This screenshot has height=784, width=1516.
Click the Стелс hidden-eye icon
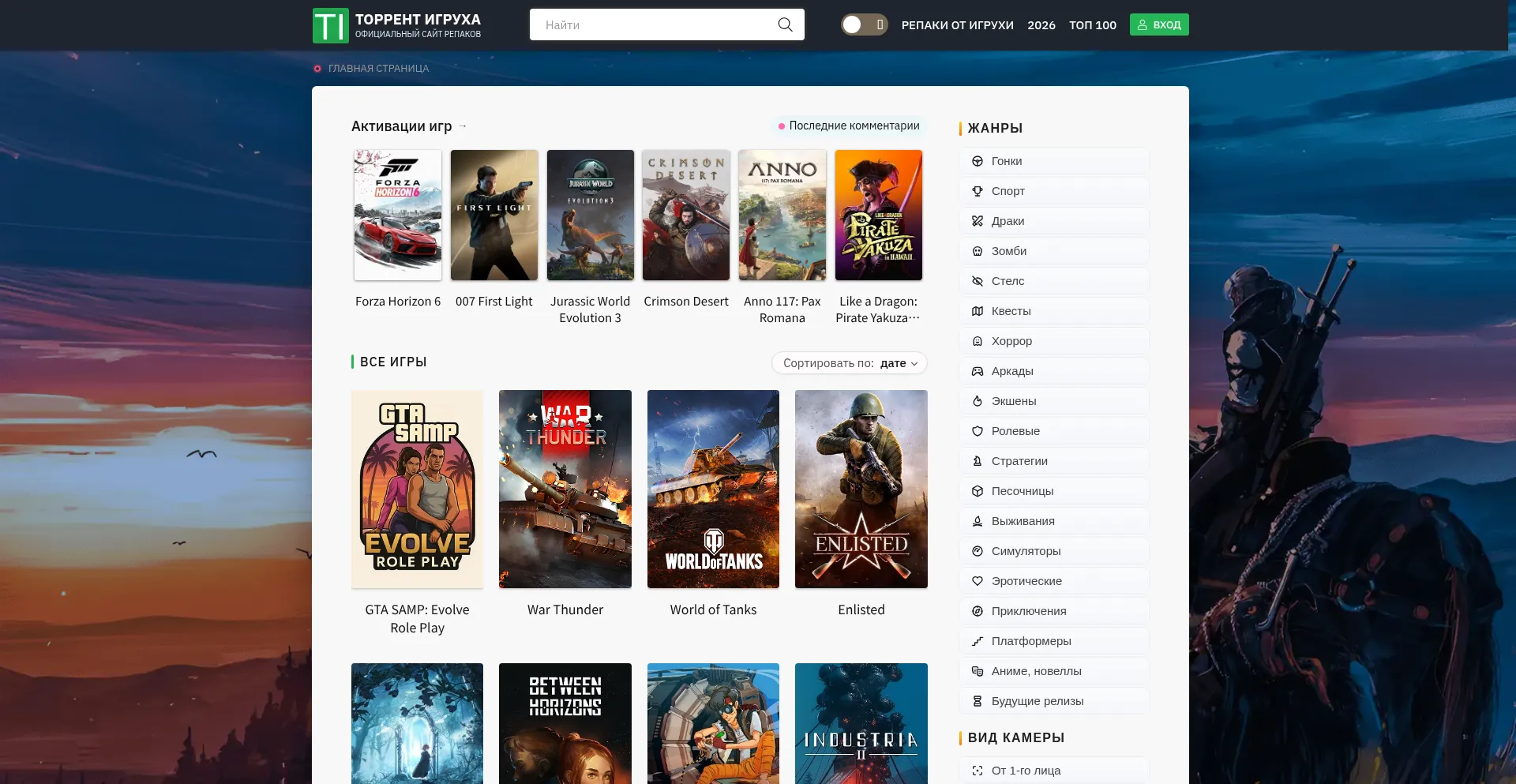pyautogui.click(x=978, y=281)
